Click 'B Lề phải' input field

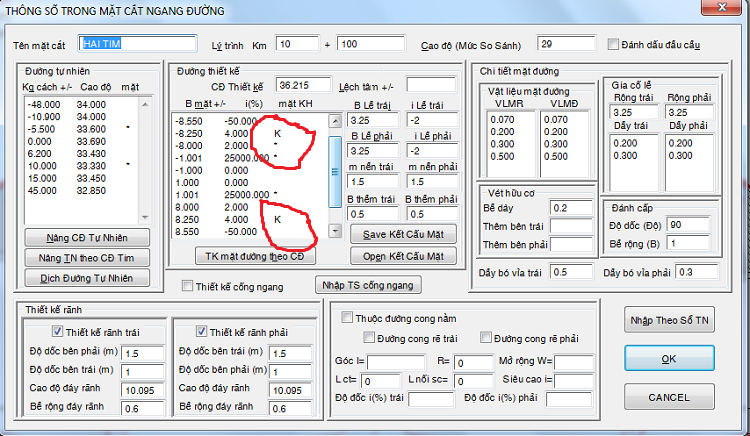tap(373, 151)
